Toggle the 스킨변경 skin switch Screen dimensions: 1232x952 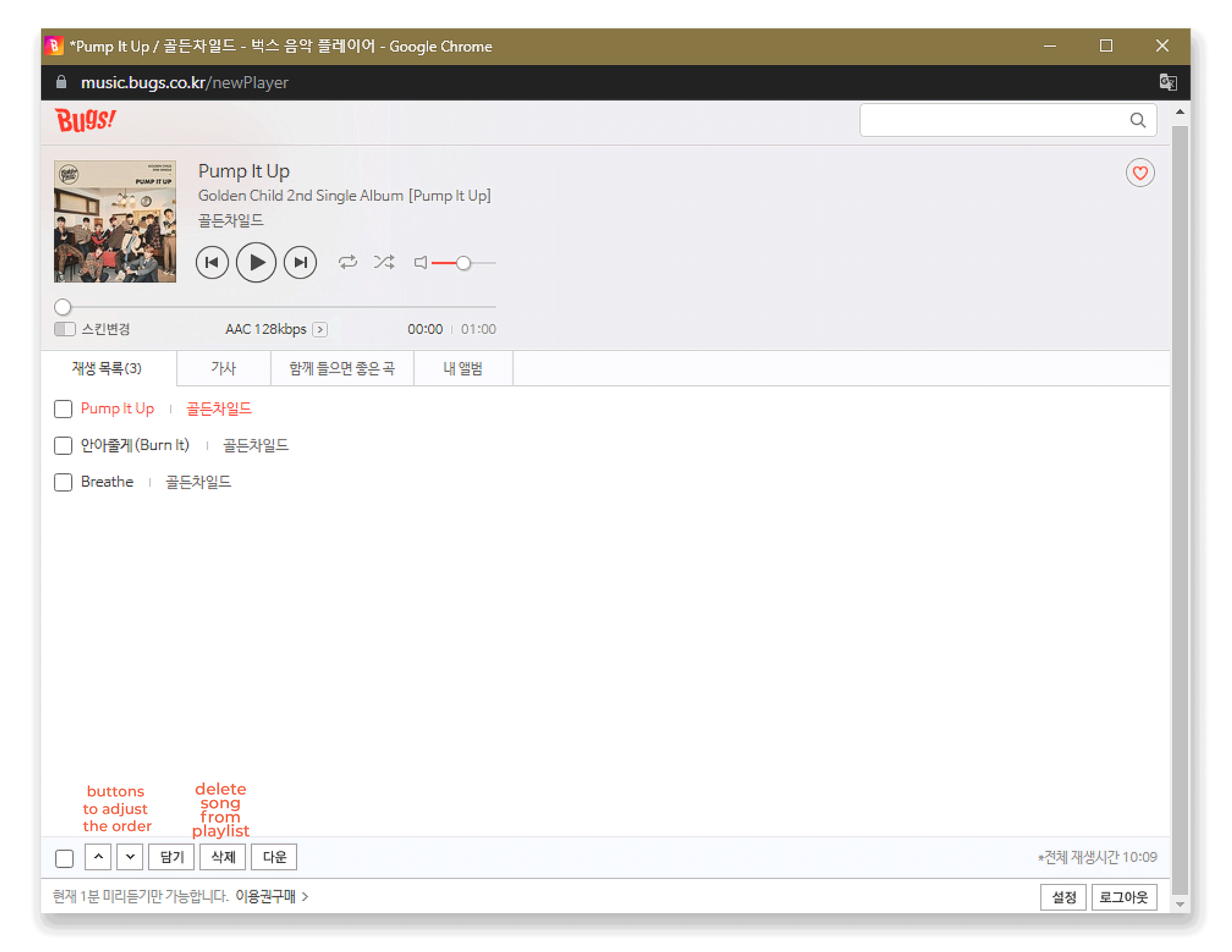click(65, 329)
